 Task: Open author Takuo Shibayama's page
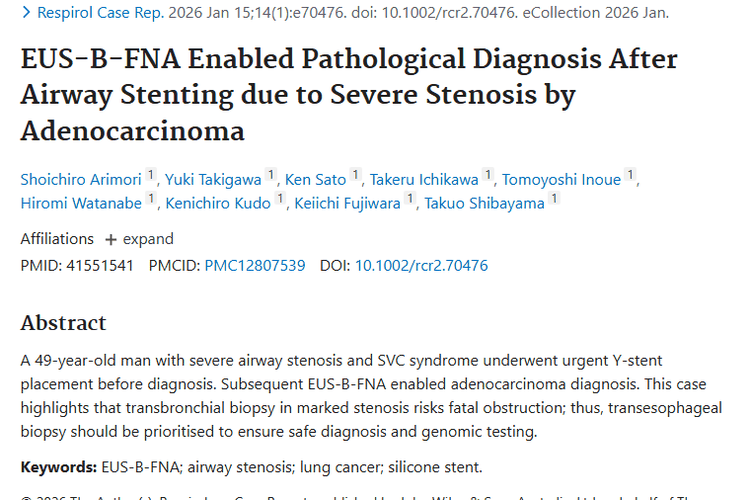tap(484, 203)
